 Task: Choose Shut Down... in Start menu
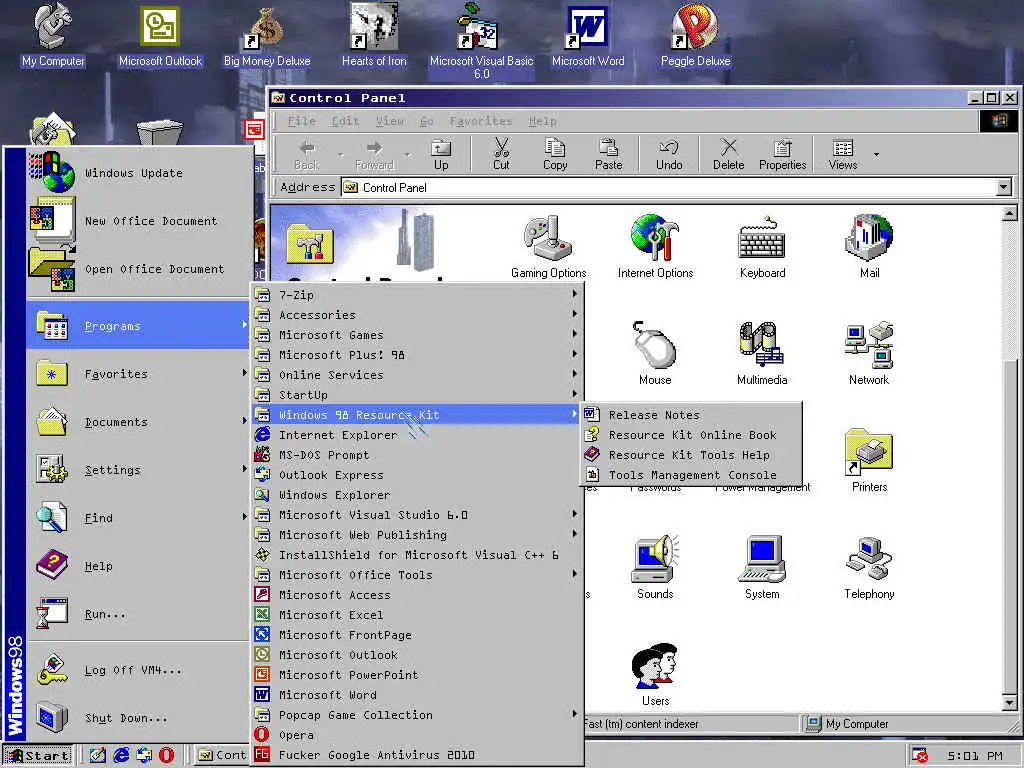(138, 718)
